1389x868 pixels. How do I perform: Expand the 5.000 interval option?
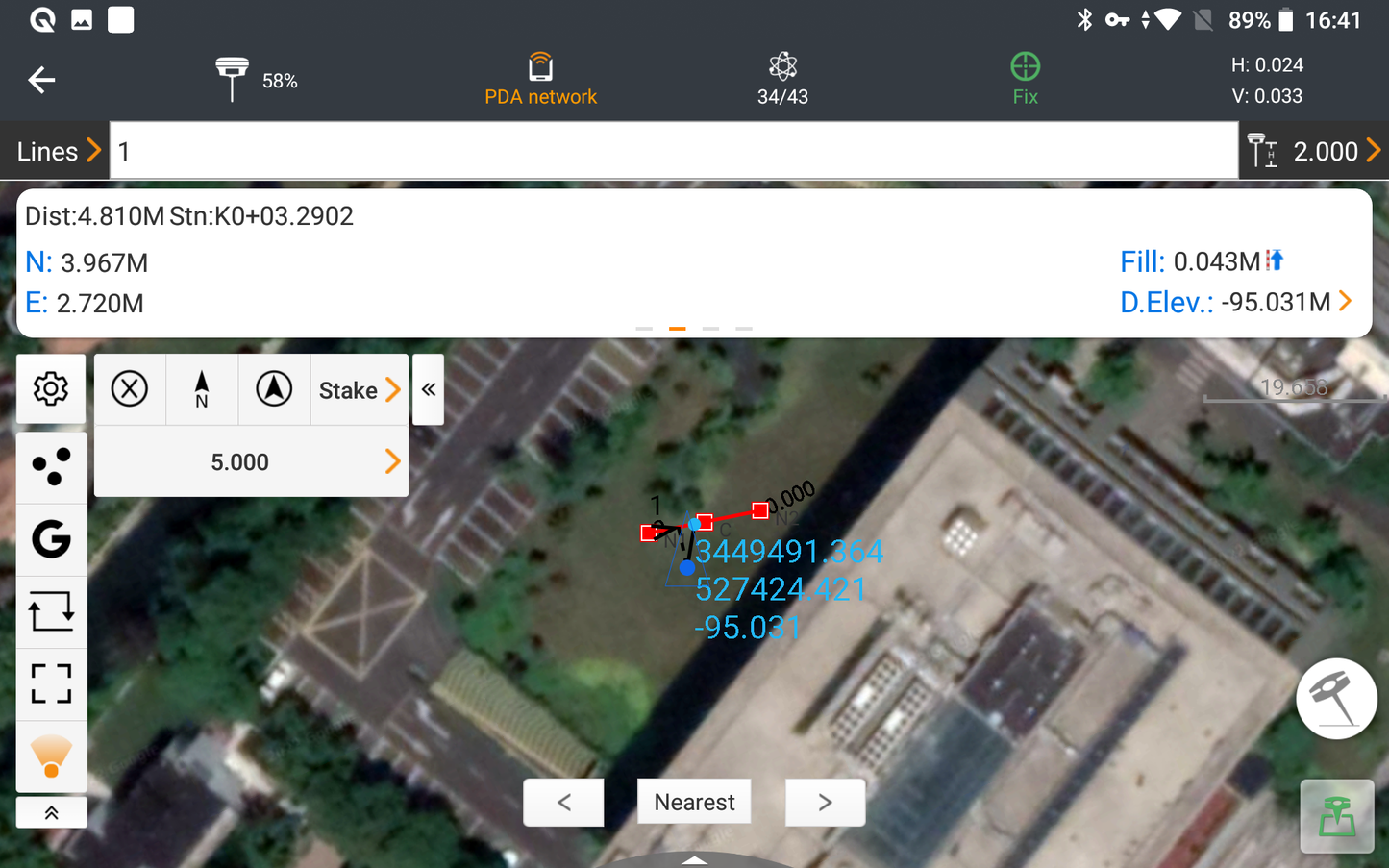251,462
